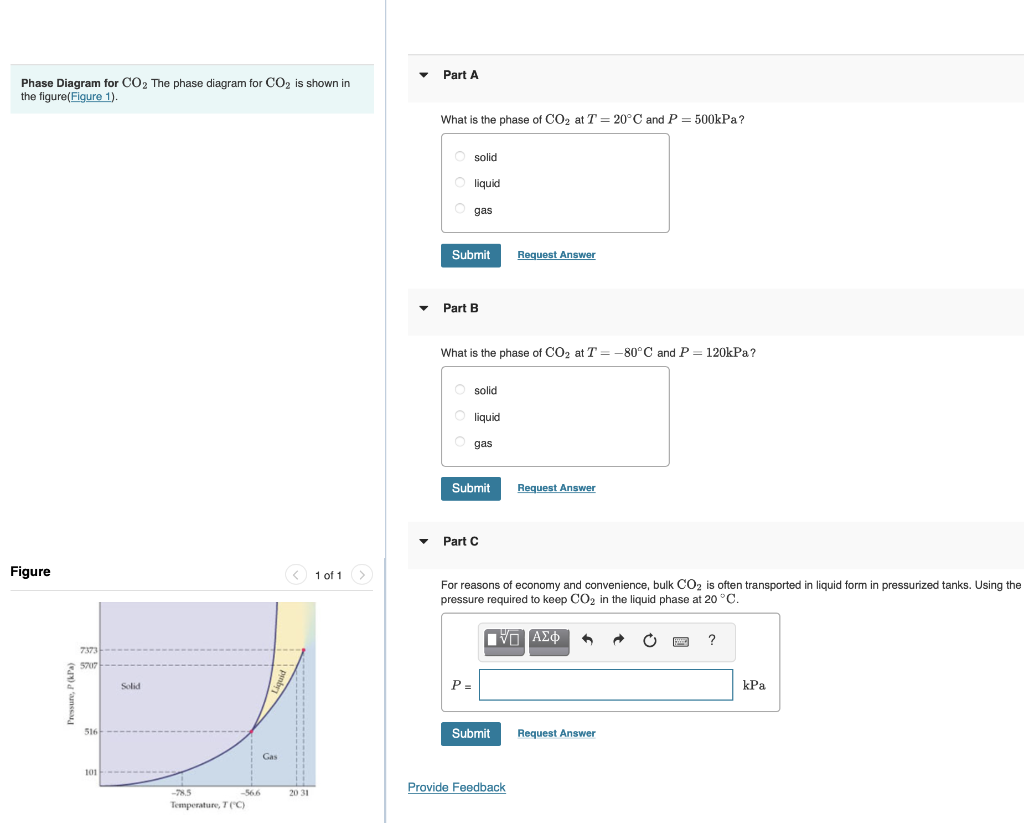The image size is (1024, 823).
Task: Select gas phase in Part A
Action: 459,208
